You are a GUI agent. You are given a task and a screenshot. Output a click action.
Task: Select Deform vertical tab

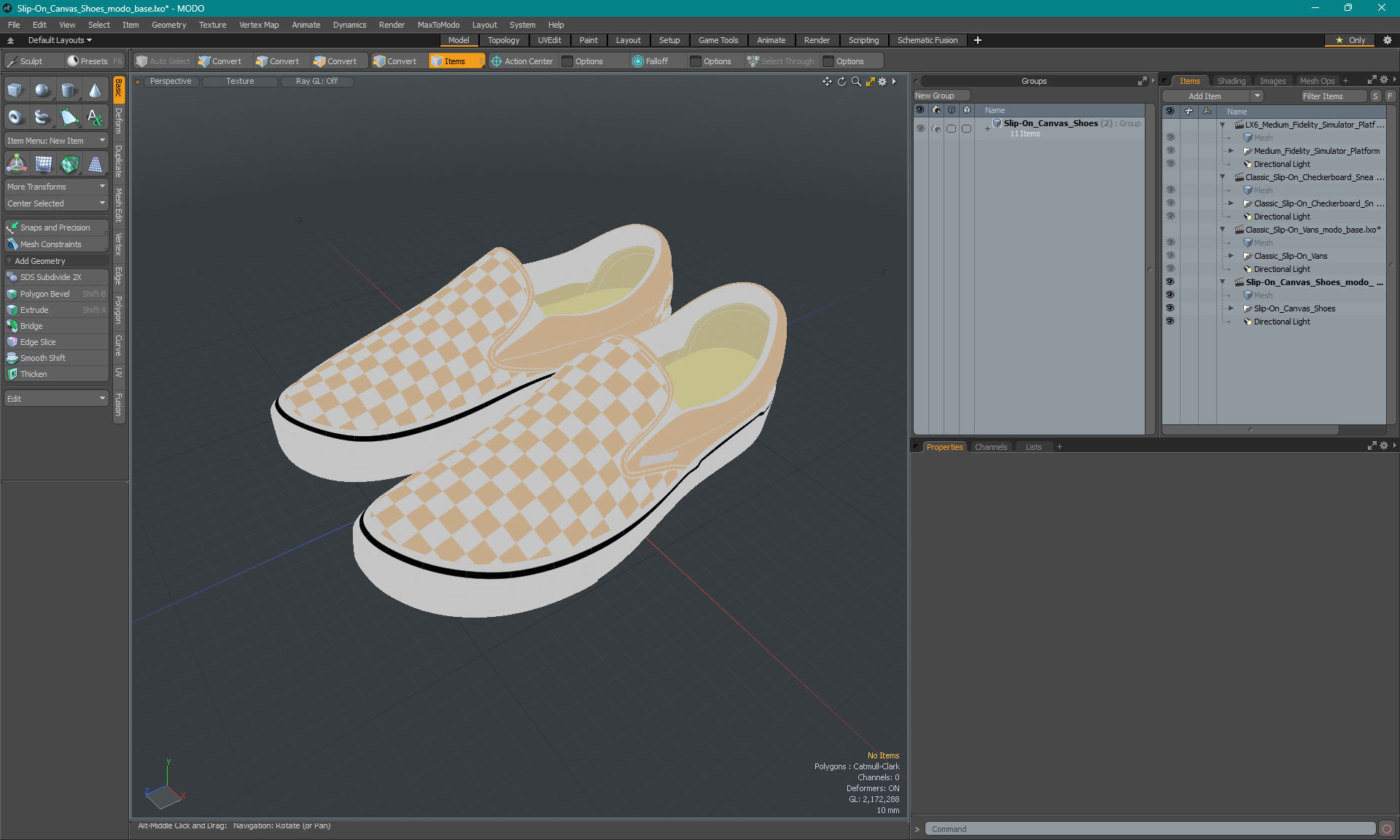(119, 121)
